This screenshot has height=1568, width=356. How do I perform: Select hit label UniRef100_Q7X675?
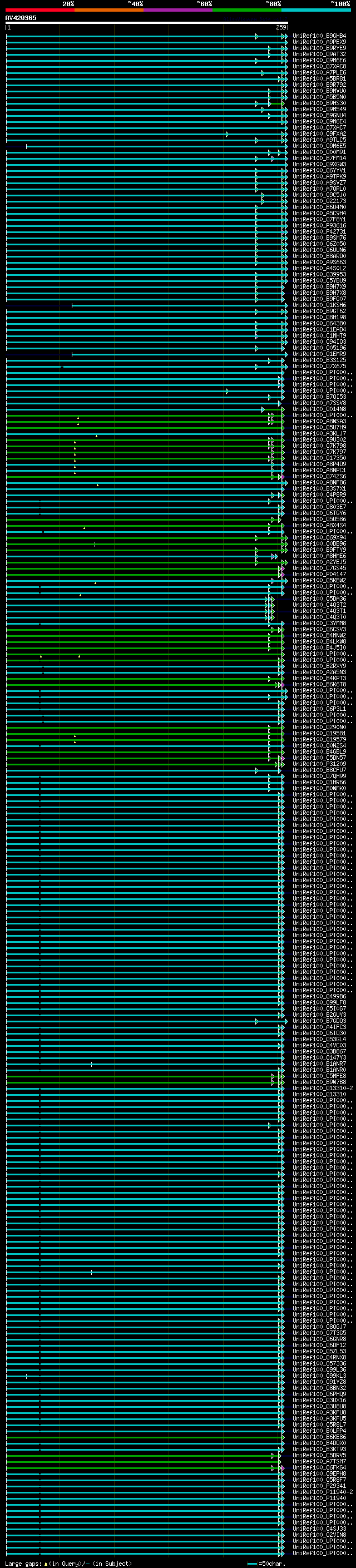pyautogui.click(x=319, y=367)
